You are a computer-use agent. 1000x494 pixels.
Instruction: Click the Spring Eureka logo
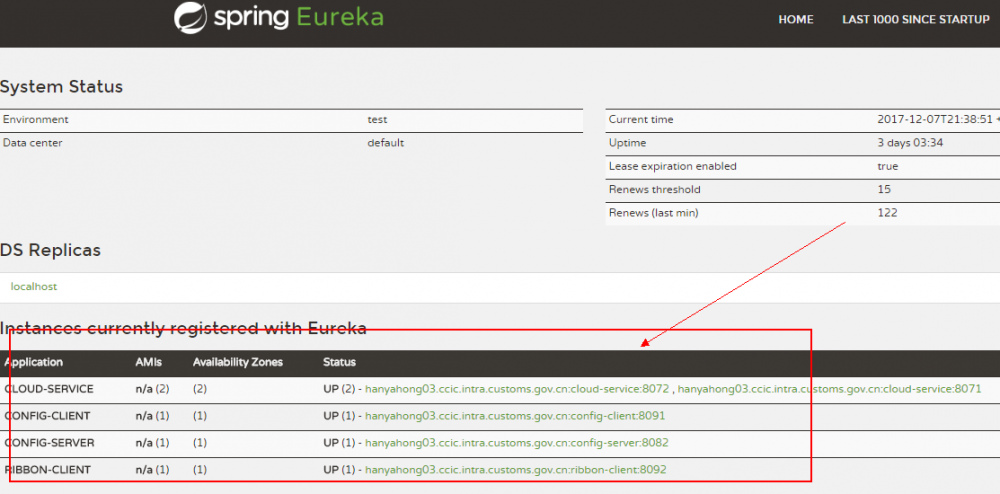pos(279,17)
